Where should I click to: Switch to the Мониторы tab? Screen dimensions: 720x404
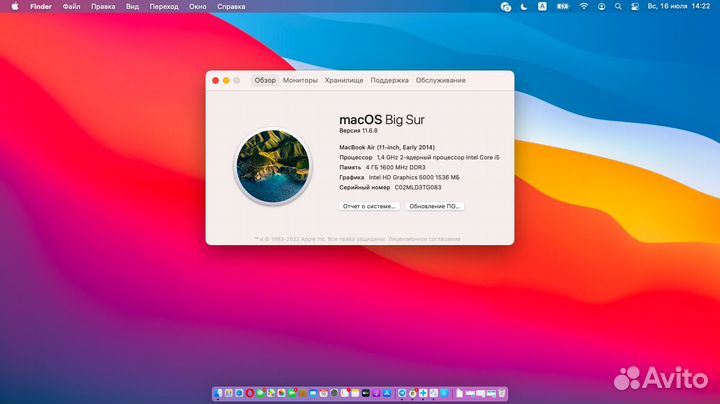tap(300, 80)
